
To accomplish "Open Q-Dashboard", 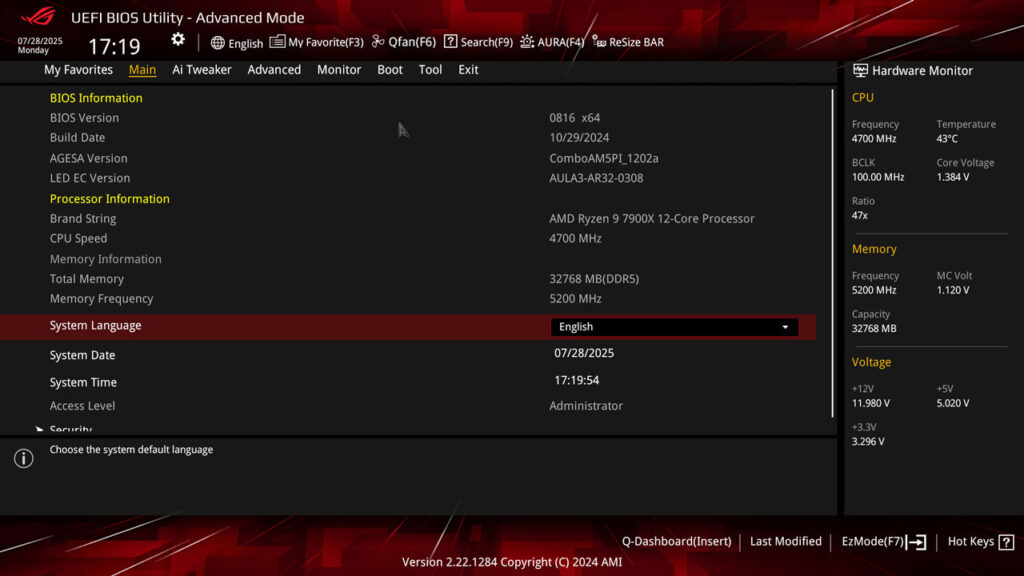I will [x=675, y=541].
